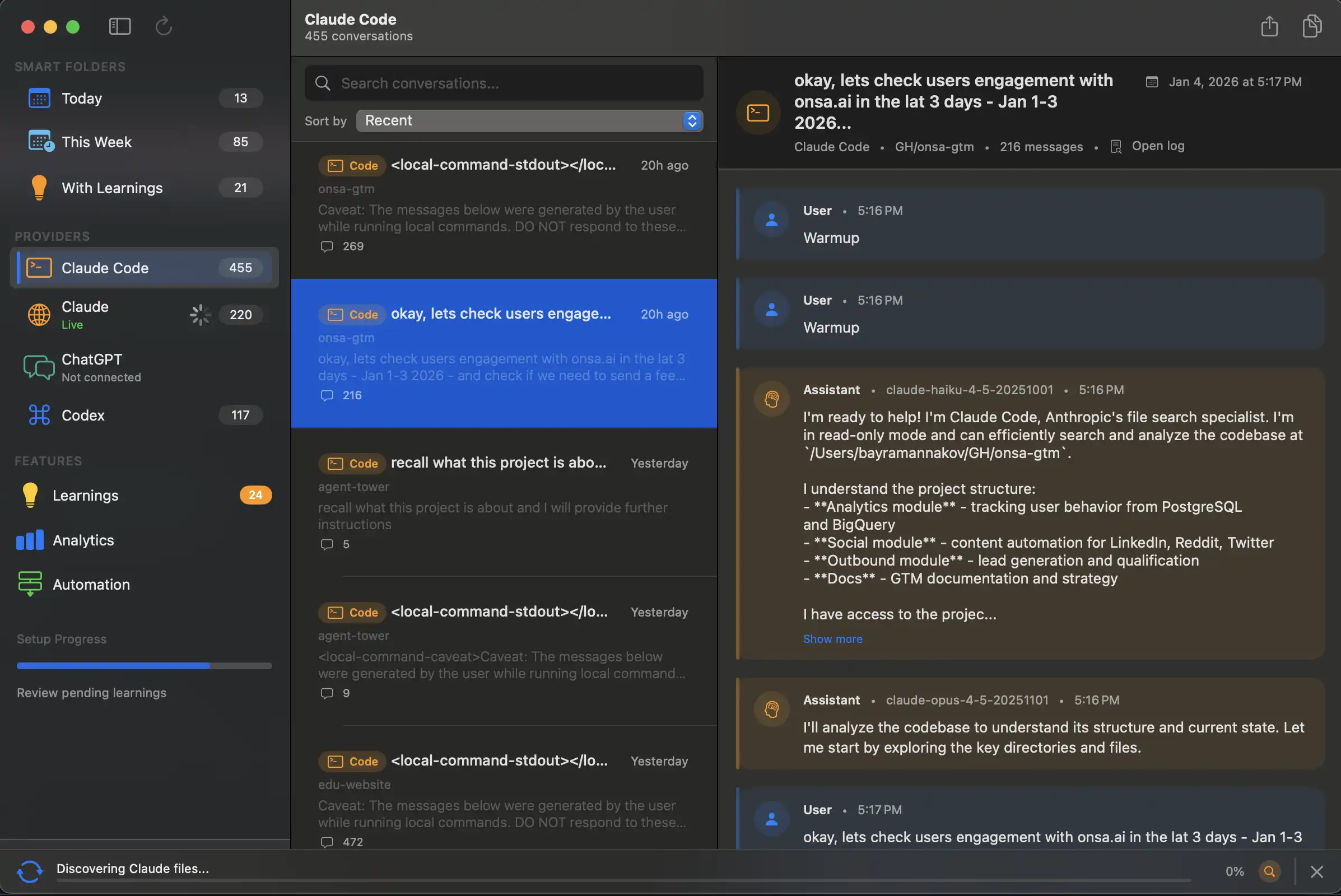Click the copy documents icon
The image size is (1341, 896).
[1312, 26]
